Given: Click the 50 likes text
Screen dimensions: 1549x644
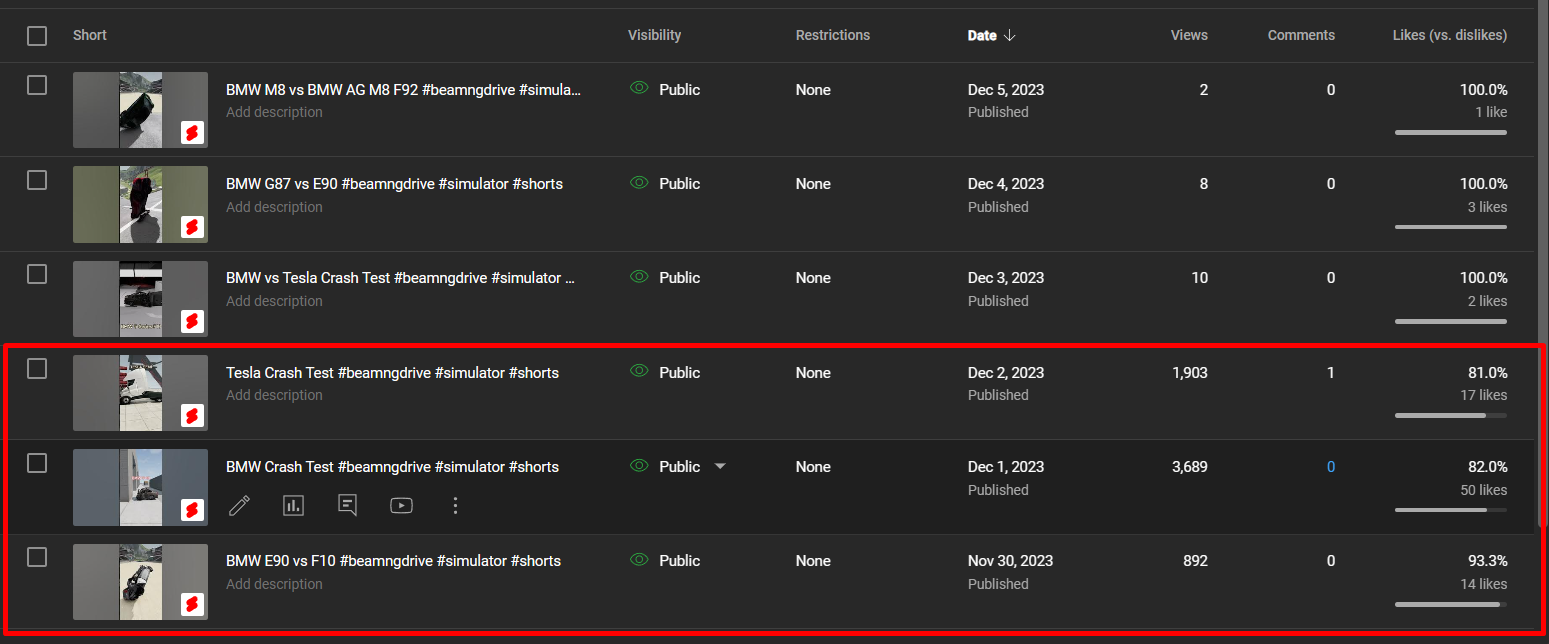Looking at the screenshot, I should coord(1484,490).
